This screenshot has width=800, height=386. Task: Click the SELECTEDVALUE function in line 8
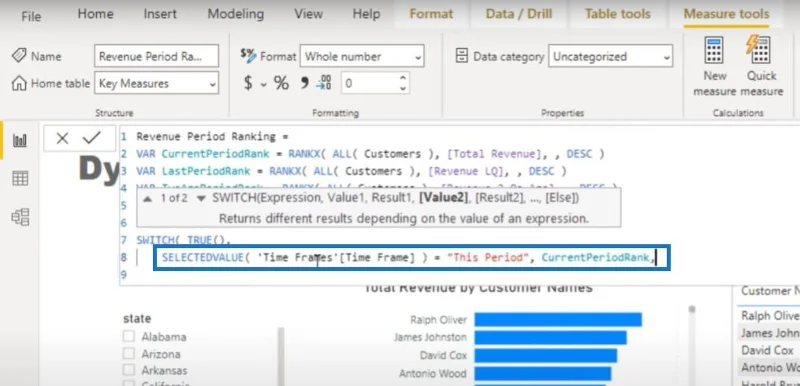coord(203,258)
